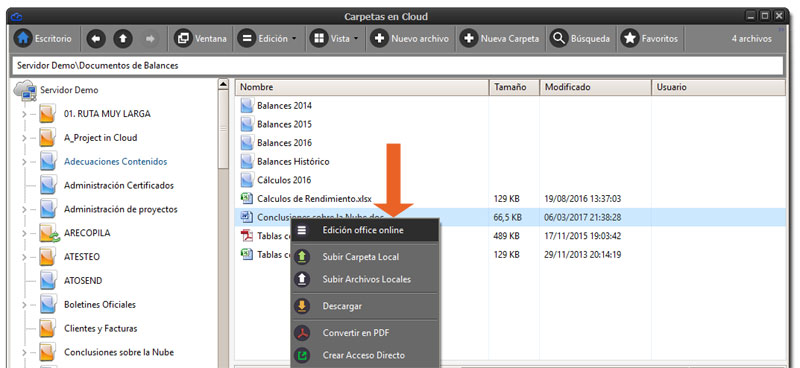This screenshot has width=800, height=368.
Task: Open the Edición dropdown menu
Action: 268,38
